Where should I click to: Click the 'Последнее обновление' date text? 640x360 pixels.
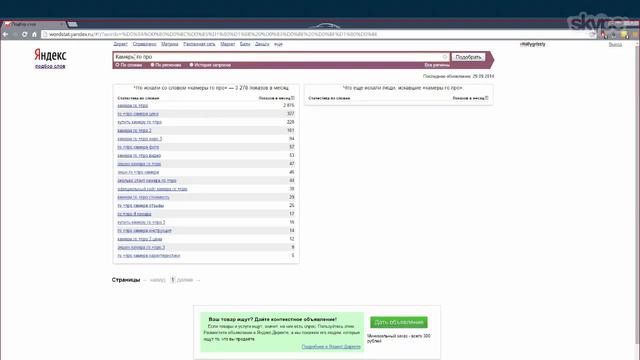(458, 76)
